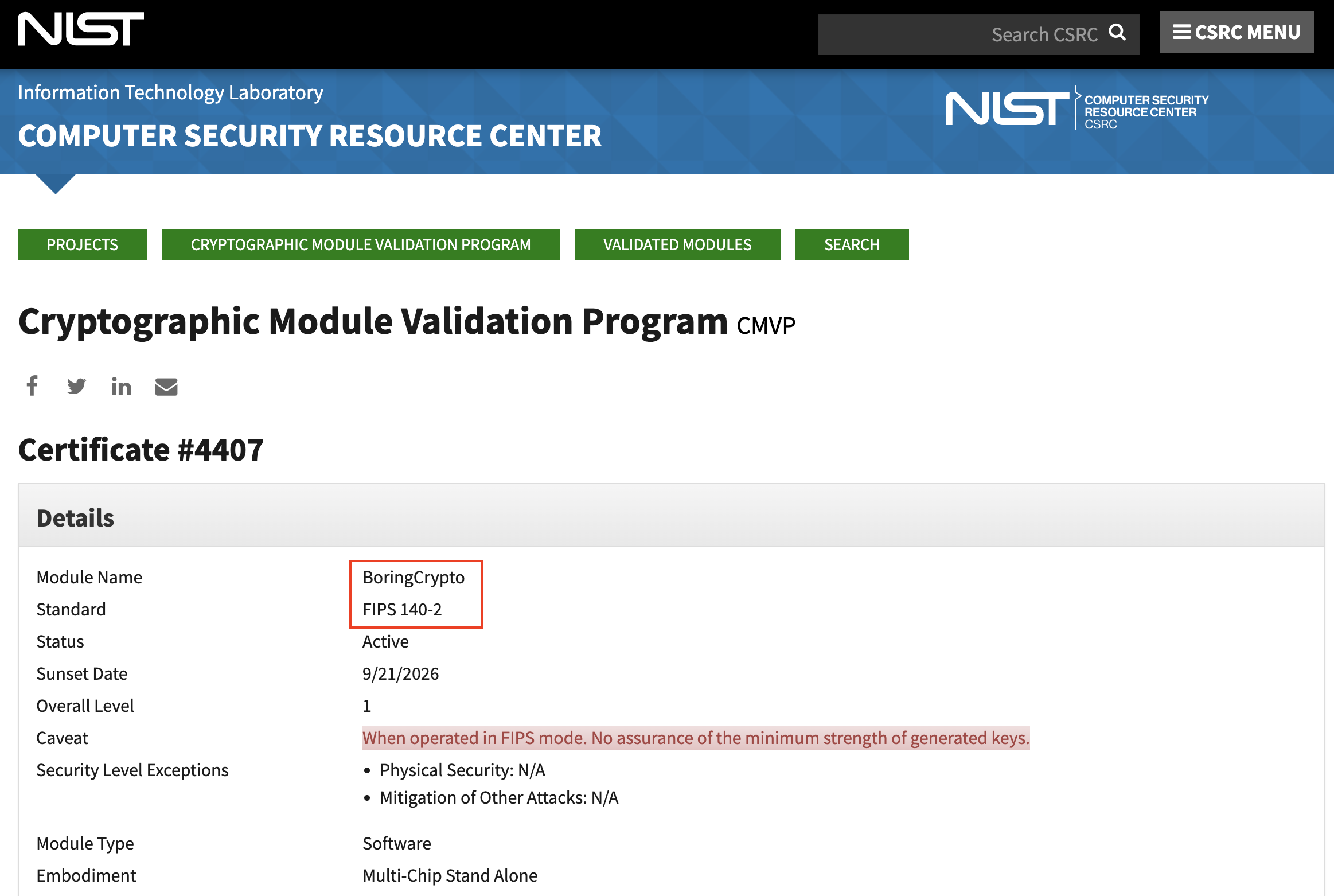1334x896 pixels.
Task: Click the FIPS 140-2 standard value
Action: tap(402, 609)
